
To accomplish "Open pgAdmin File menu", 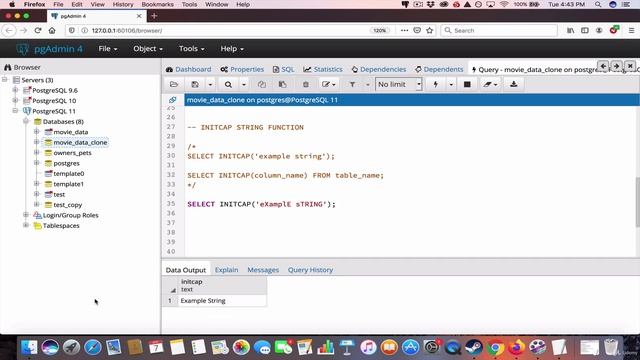I will click(108, 49).
